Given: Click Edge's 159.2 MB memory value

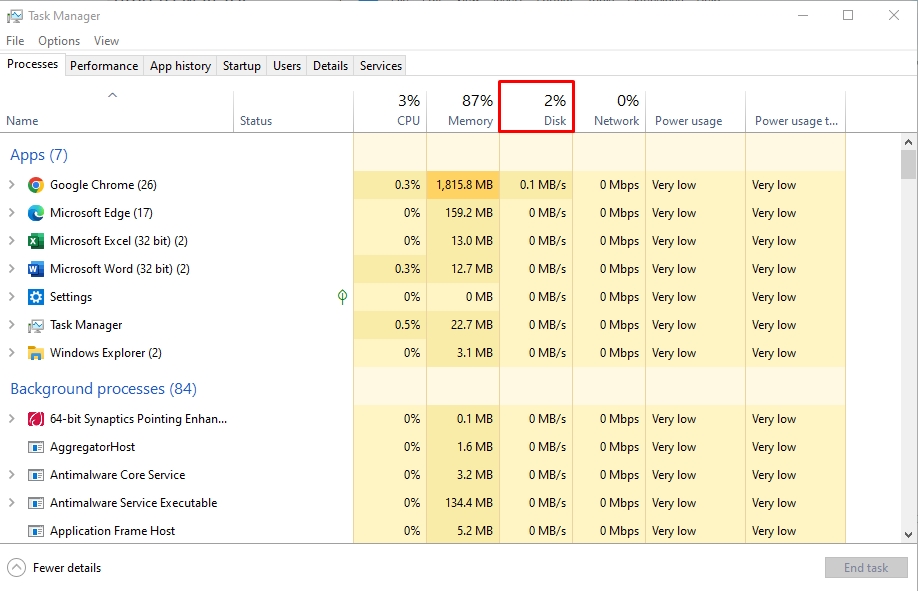Looking at the screenshot, I should pos(468,213).
